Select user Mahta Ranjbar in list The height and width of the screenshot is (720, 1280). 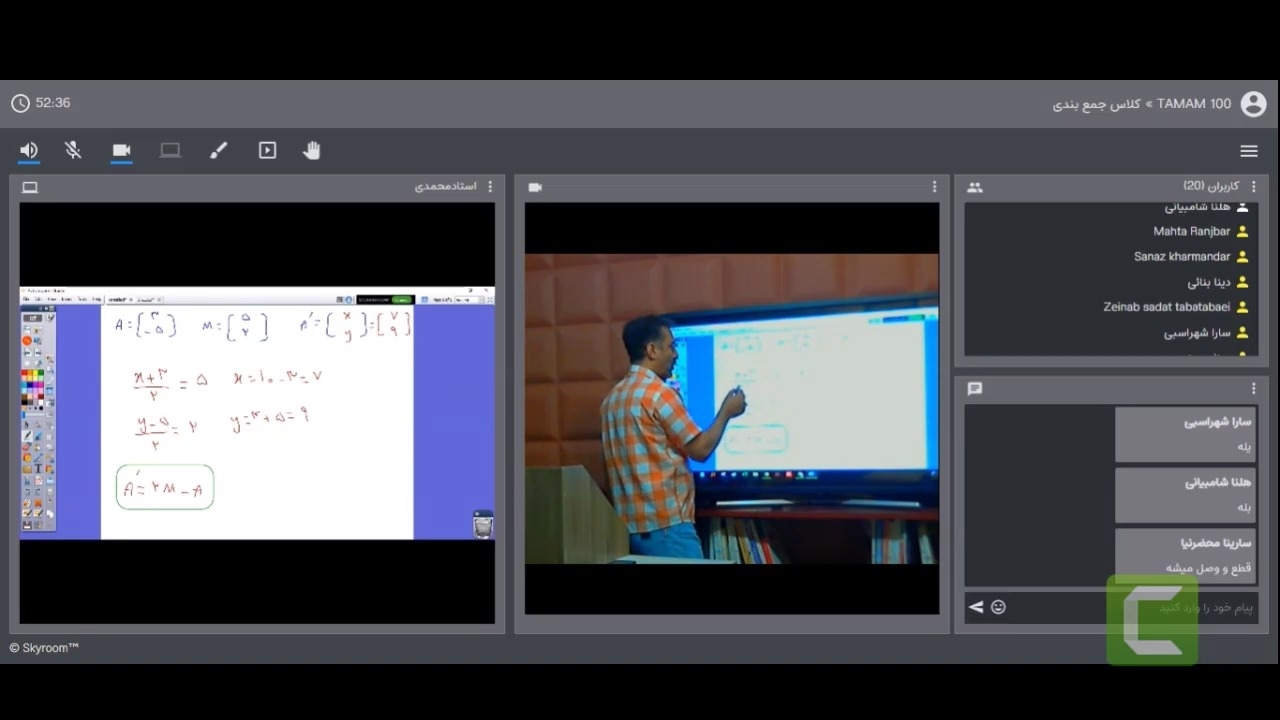click(1191, 232)
